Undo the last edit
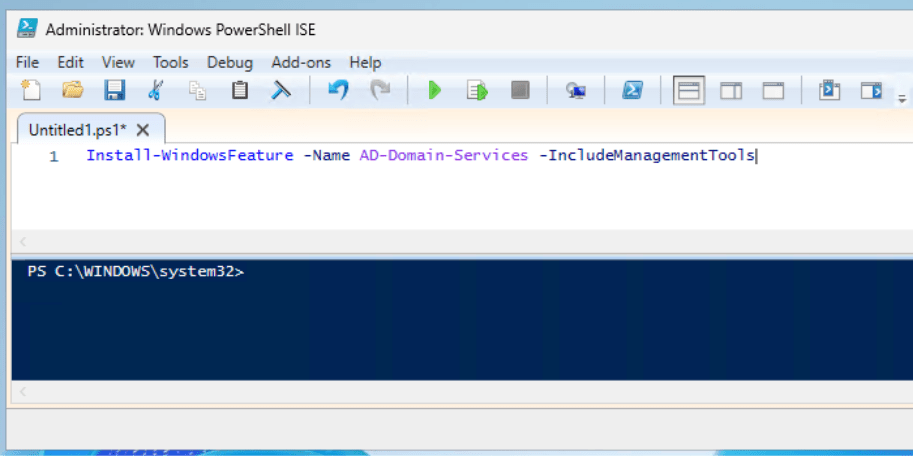The width and height of the screenshot is (913, 456). [338, 91]
